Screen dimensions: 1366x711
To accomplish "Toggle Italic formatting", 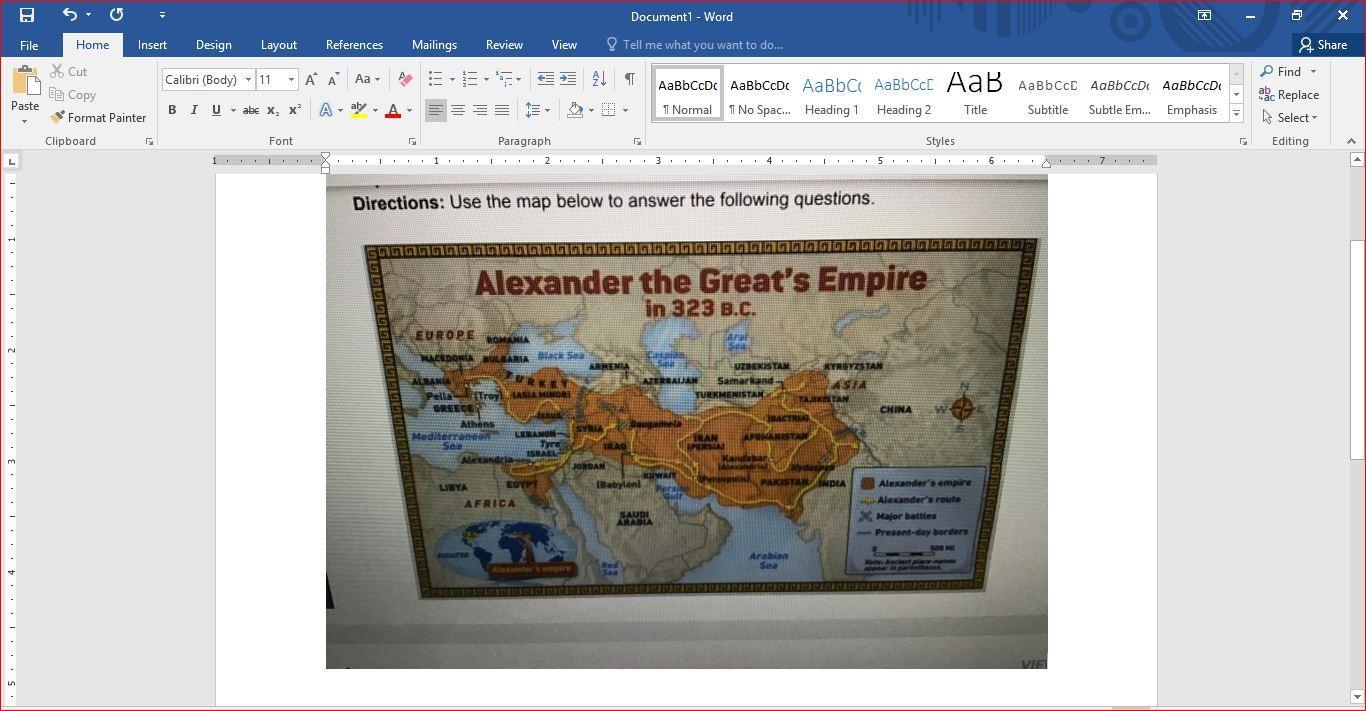I will tap(194, 110).
